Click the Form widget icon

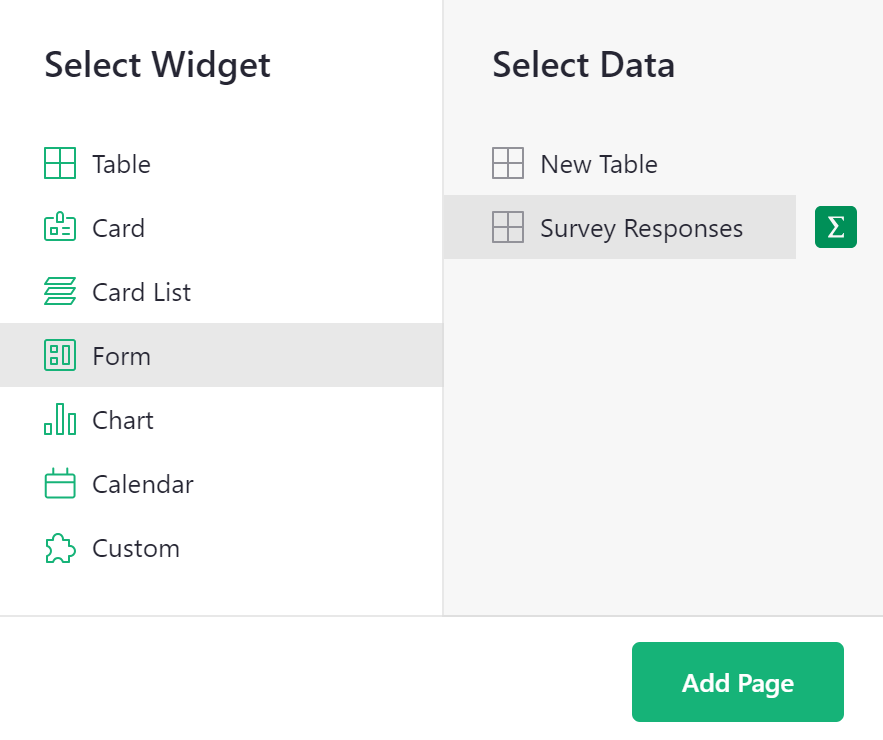click(x=60, y=355)
